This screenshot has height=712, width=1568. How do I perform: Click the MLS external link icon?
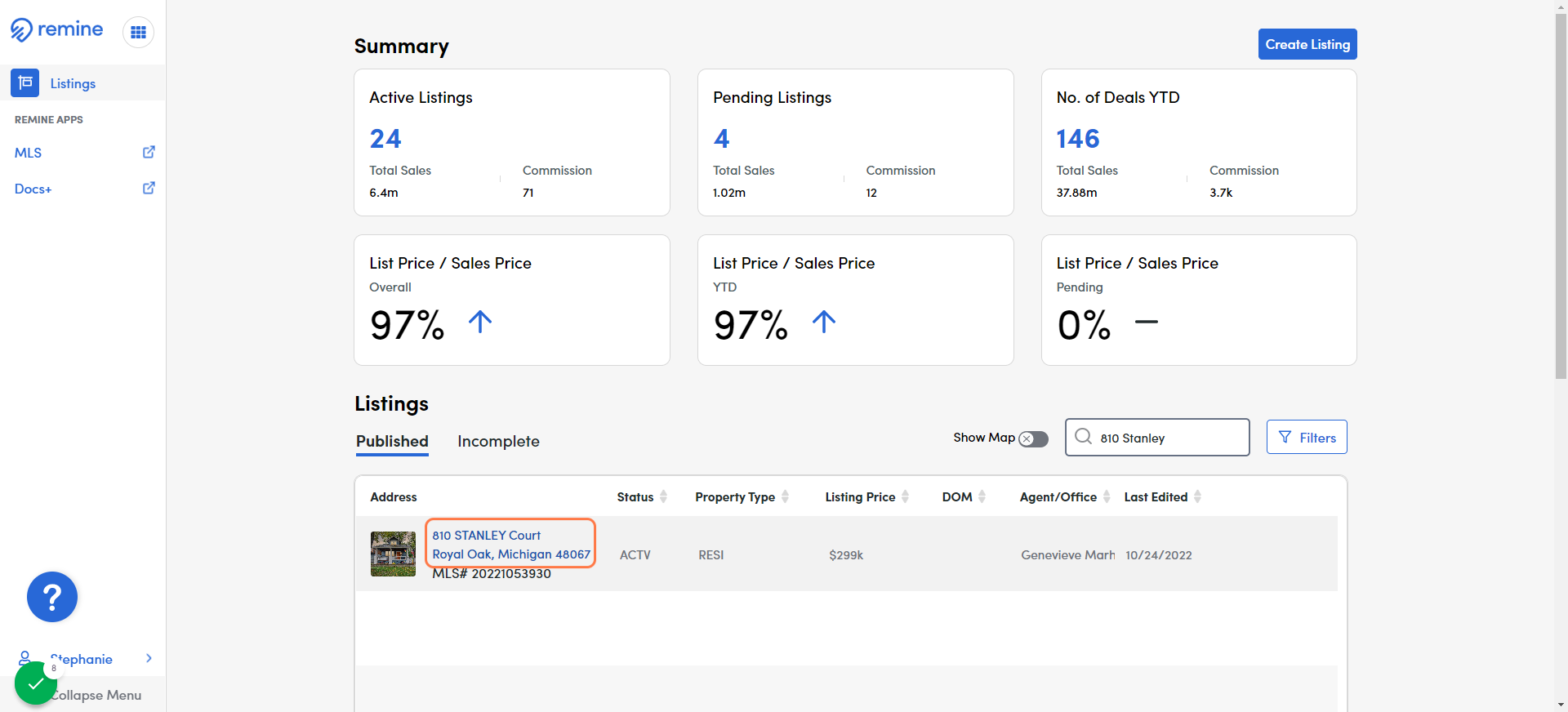click(149, 152)
